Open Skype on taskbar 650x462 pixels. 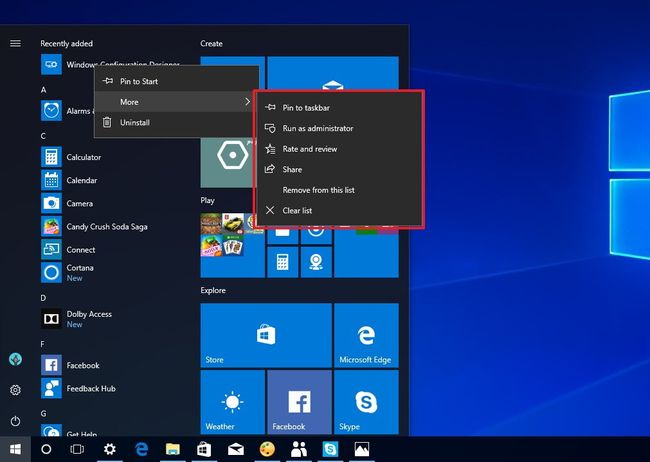coord(330,449)
